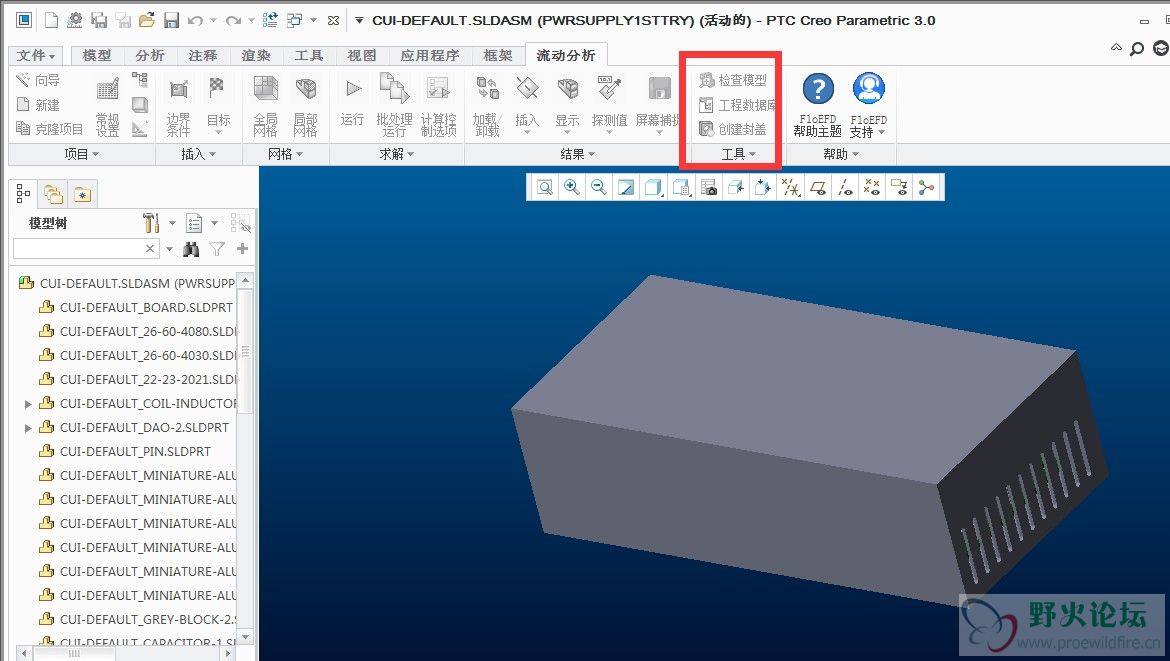
Task: Click the New file icon in quick access toolbar
Action: coord(51,20)
